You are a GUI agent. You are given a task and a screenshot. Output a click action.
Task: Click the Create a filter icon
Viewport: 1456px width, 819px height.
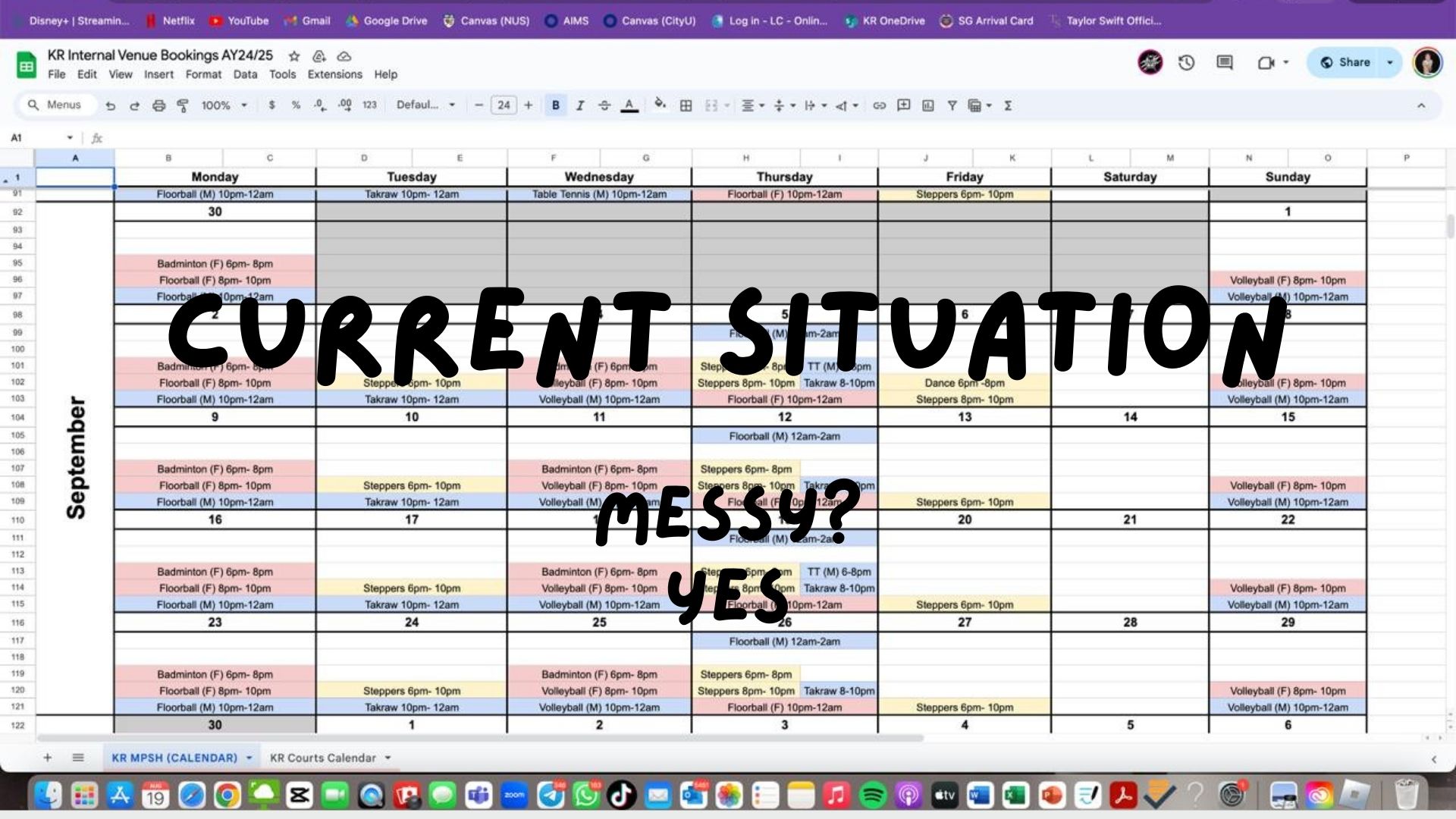coord(952,105)
